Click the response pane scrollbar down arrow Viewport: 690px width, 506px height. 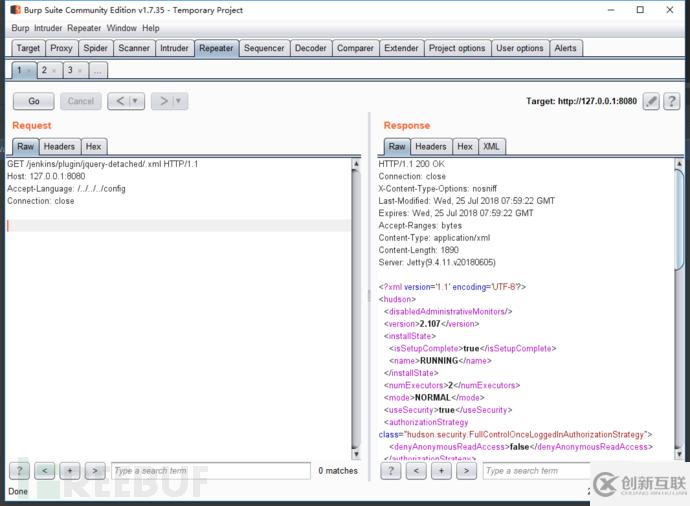point(679,454)
